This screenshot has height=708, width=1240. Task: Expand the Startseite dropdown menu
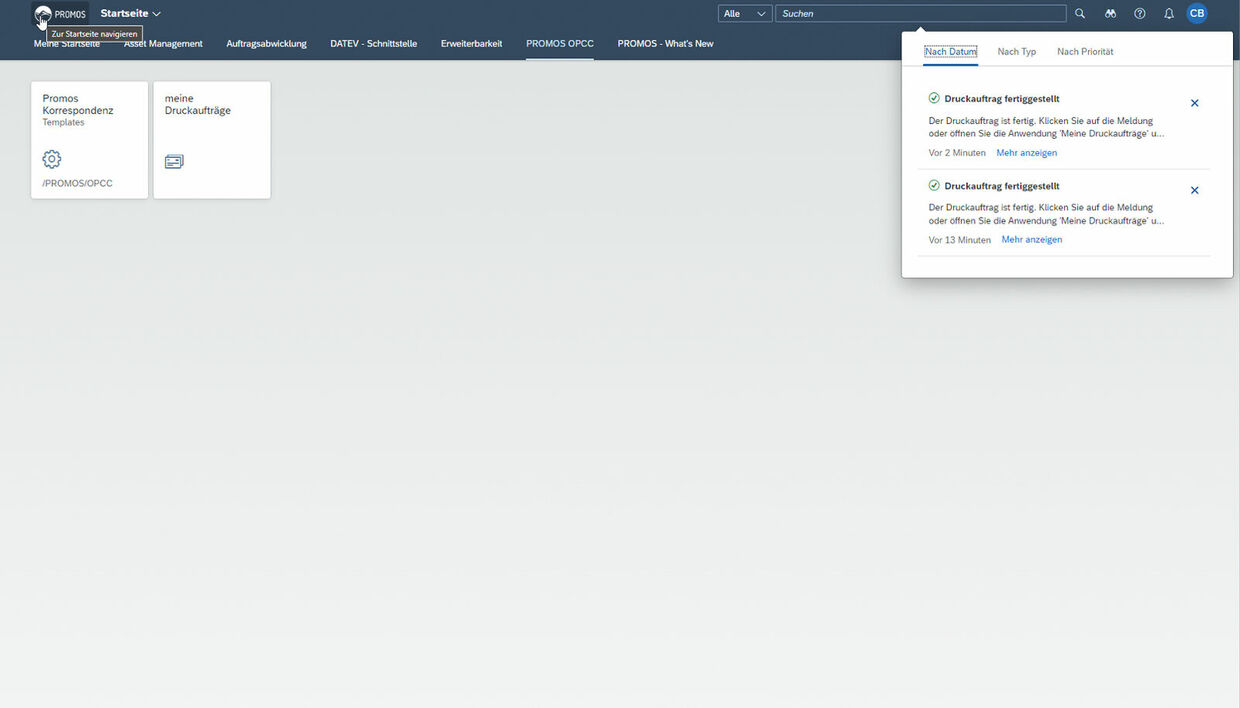coord(131,14)
